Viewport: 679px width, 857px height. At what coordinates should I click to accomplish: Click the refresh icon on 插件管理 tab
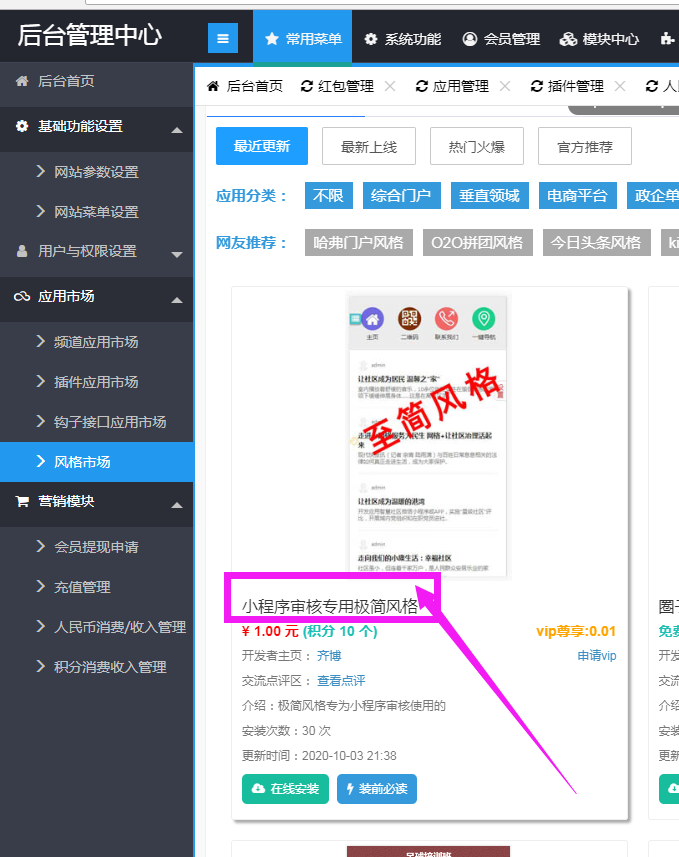click(x=537, y=87)
